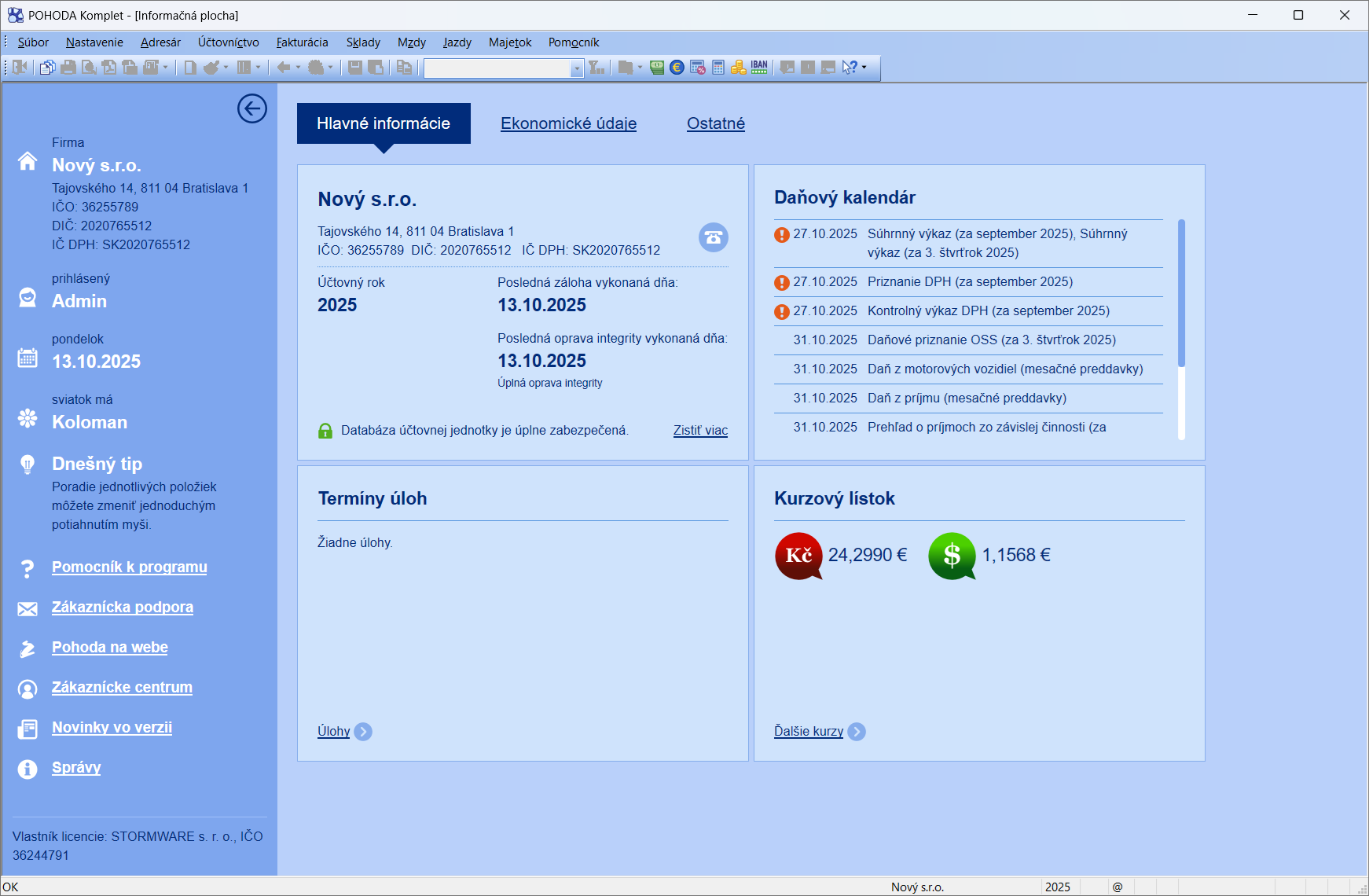This screenshot has height=896, width=1369.
Task: Switch to the Ekonomické údaje tab
Action: 568,123
